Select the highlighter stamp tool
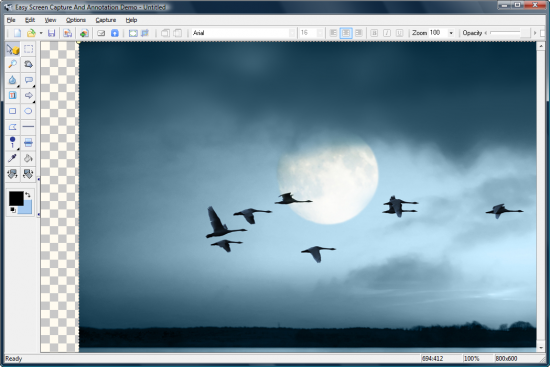Screen dimensions: 550x367 pyautogui.click(x=28, y=142)
